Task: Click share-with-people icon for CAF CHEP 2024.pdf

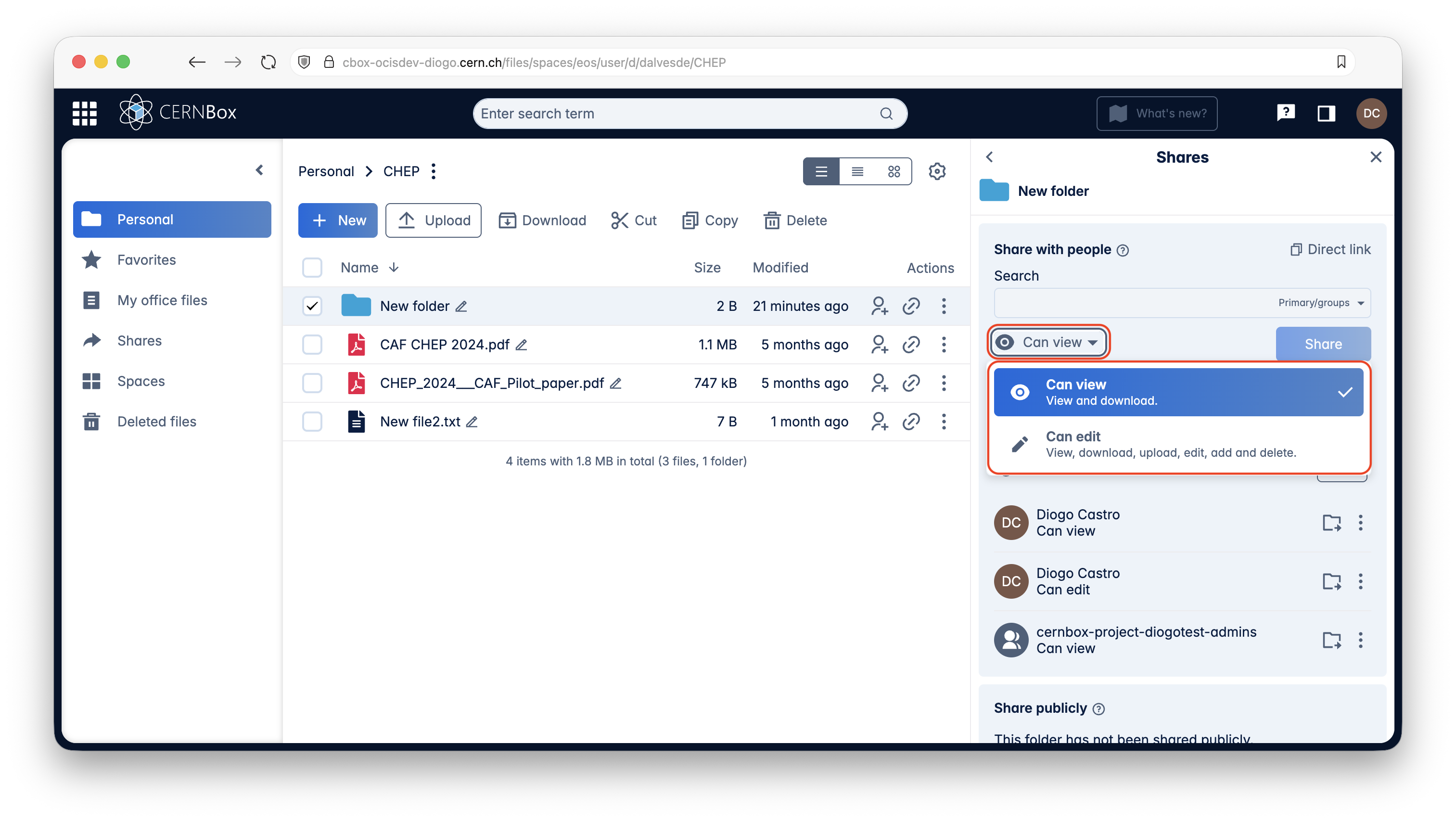Action: click(879, 344)
